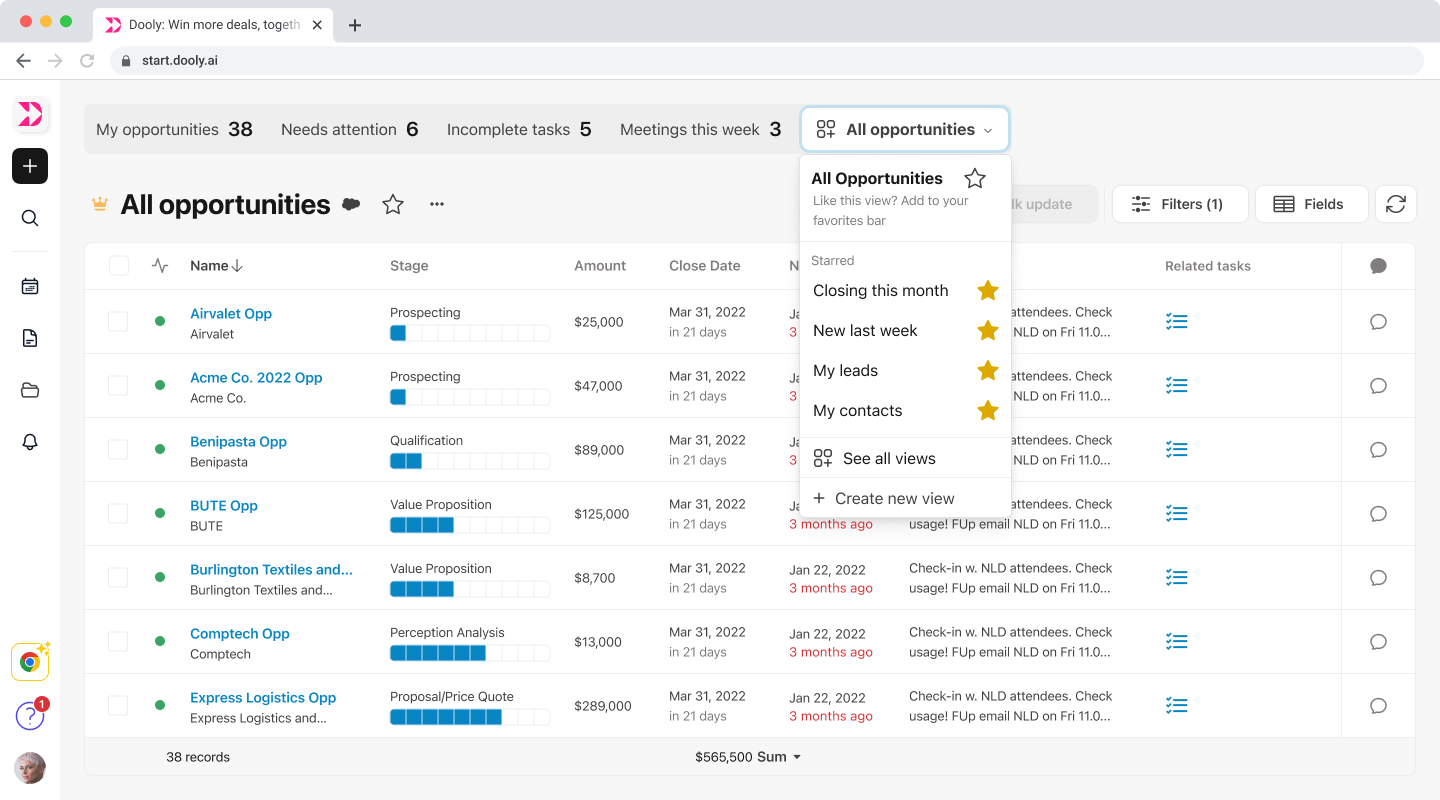
Task: Unstar the Closing this month view
Action: 988,291
